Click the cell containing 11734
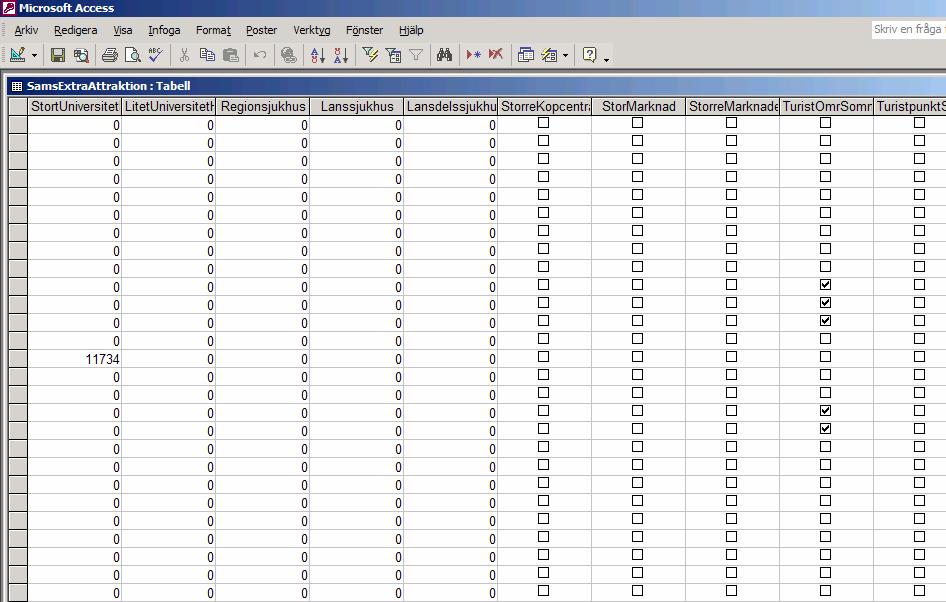Image resolution: width=946 pixels, height=602 pixels. tap(74, 360)
